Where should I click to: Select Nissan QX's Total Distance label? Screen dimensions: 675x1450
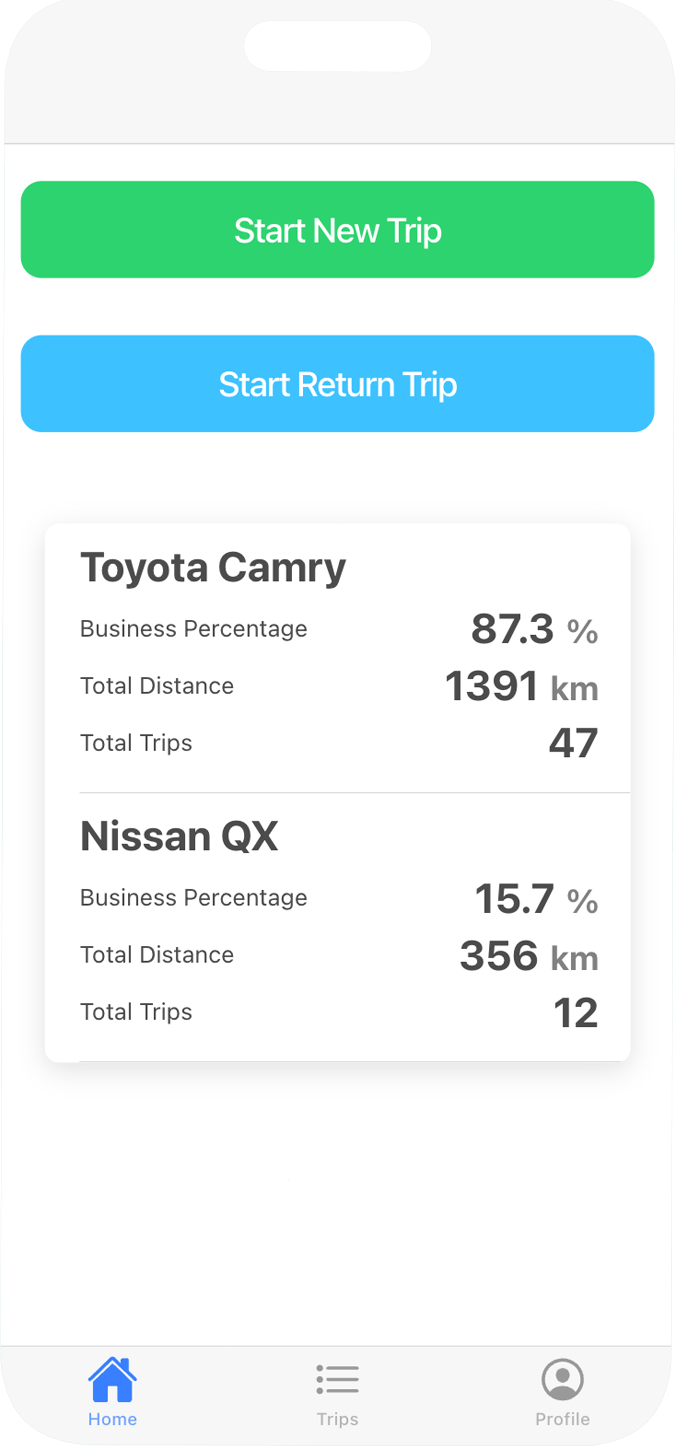(x=157, y=955)
